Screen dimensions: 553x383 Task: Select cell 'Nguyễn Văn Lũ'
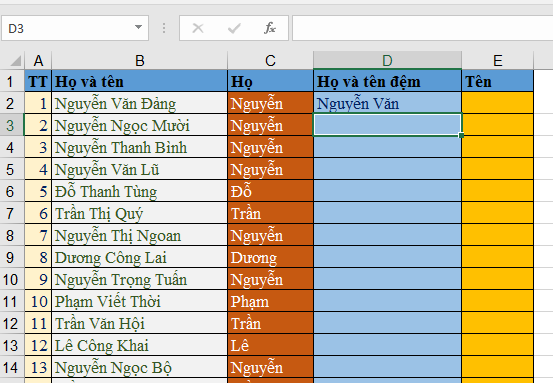pyautogui.click(x=140, y=169)
